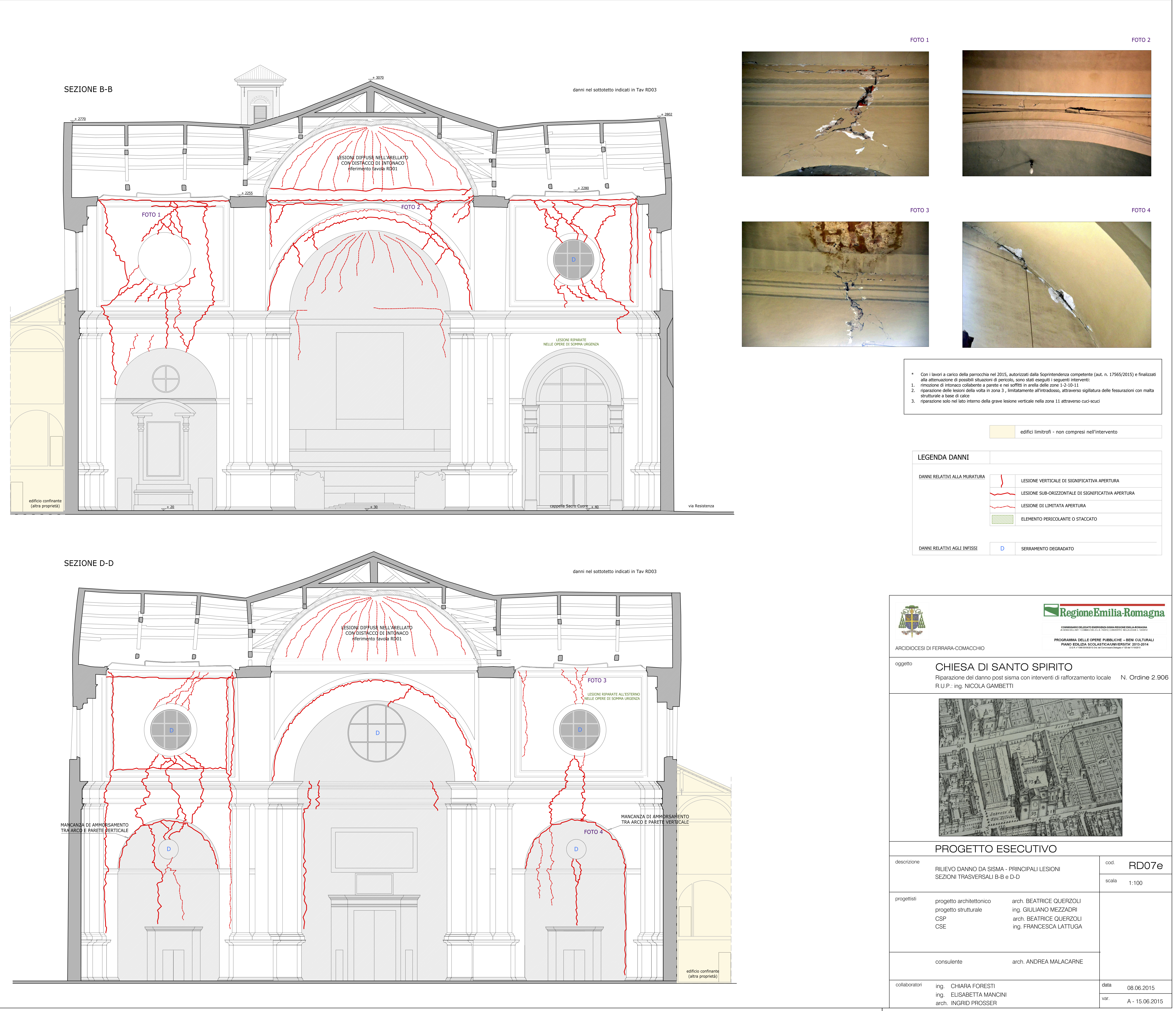Click 'DANNI RELATIVI AGLI INFISSI' label
The width and height of the screenshot is (1176, 1011).
tap(948, 548)
